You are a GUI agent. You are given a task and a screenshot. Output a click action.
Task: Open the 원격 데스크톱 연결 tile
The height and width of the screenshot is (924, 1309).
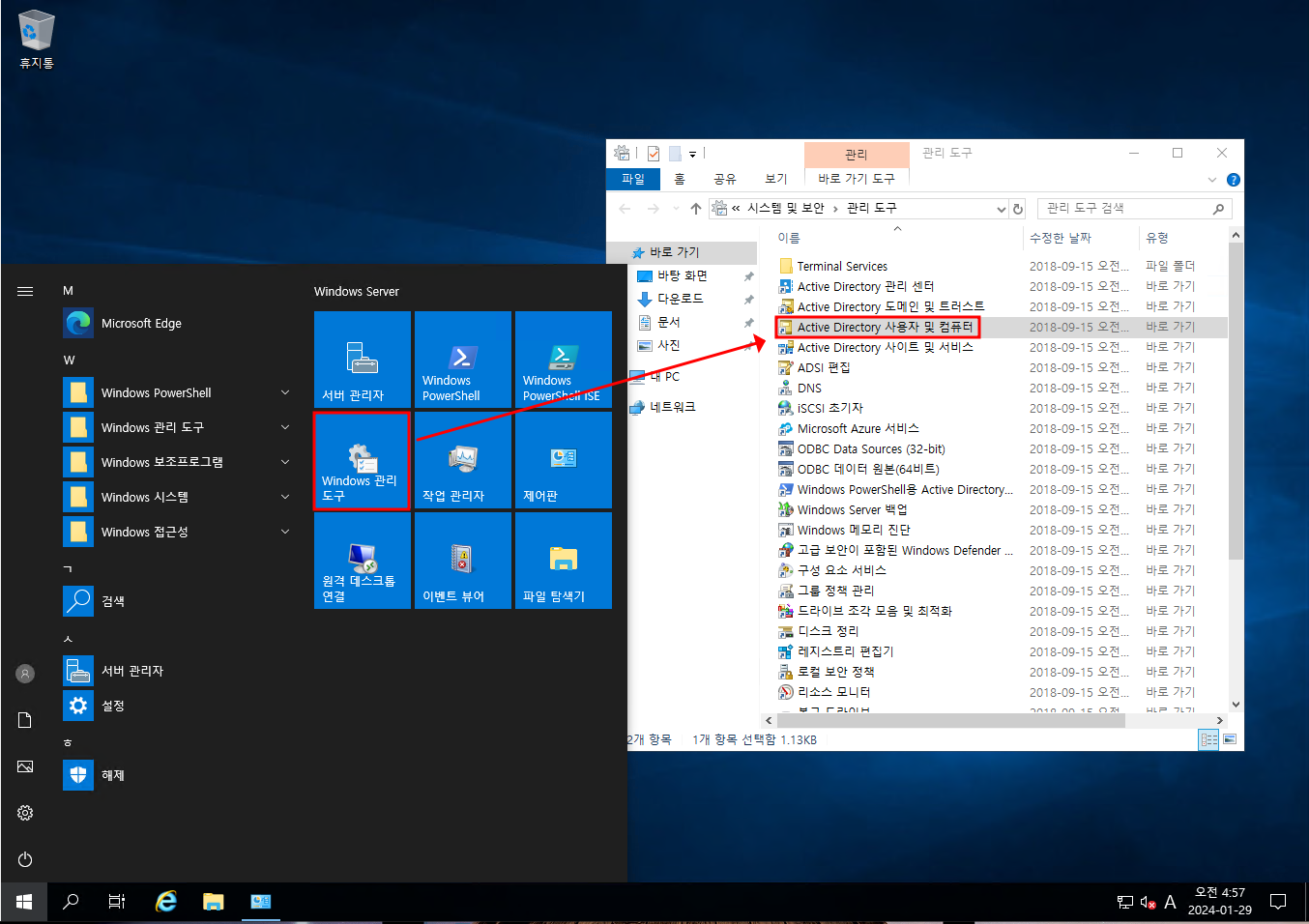[x=363, y=561]
